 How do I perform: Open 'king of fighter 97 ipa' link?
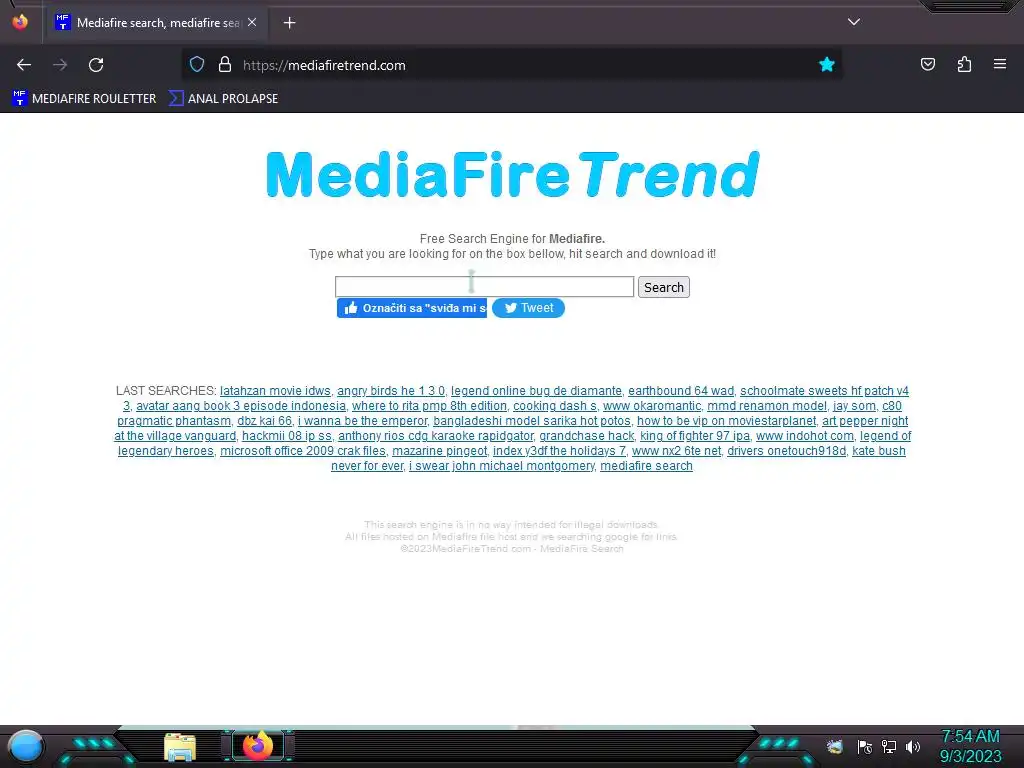point(695,436)
